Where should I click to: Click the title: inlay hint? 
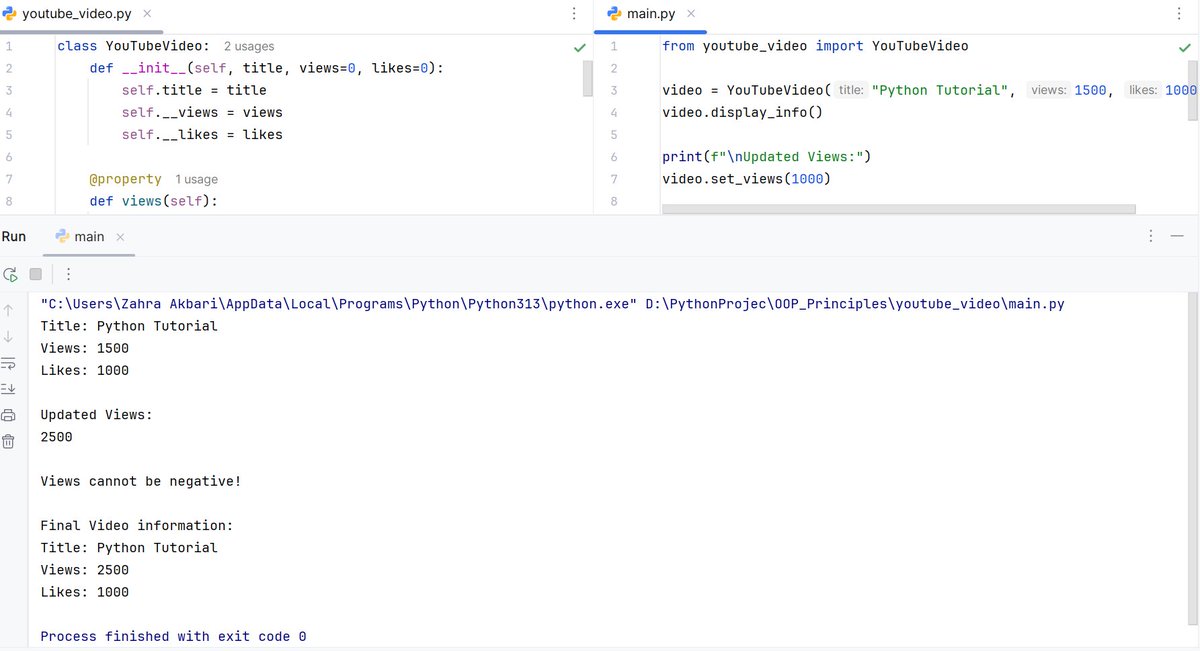click(851, 90)
